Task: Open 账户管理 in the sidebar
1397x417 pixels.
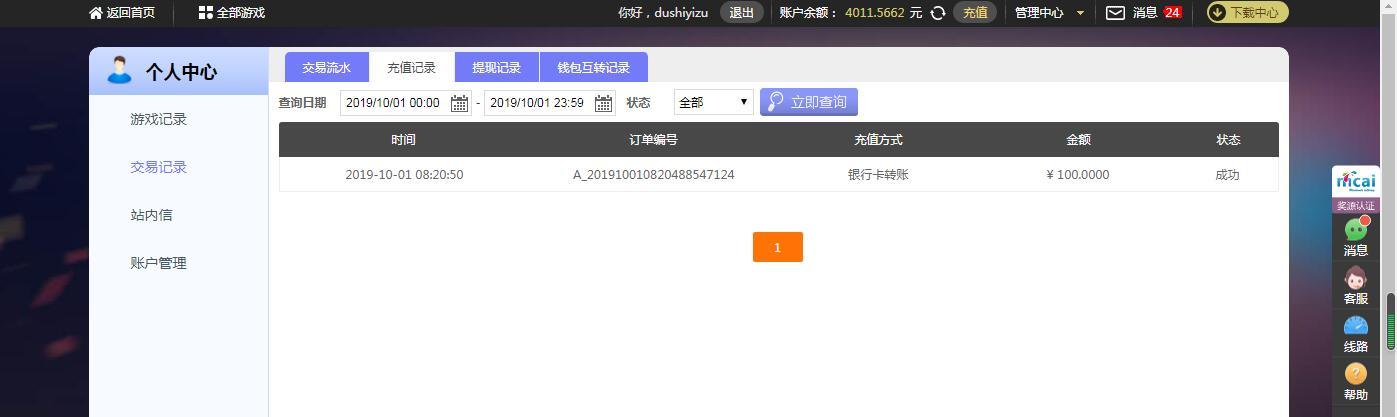Action: 158,263
